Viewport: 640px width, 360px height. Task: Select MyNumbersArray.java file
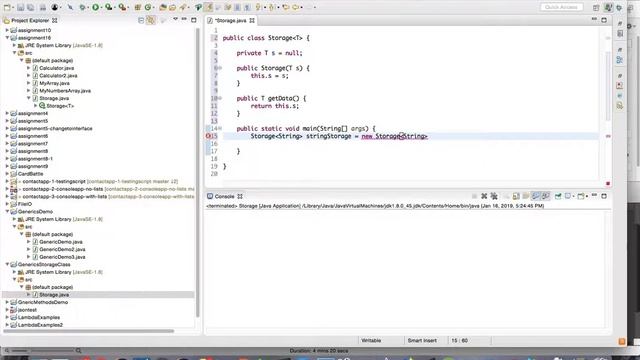coord(64,91)
